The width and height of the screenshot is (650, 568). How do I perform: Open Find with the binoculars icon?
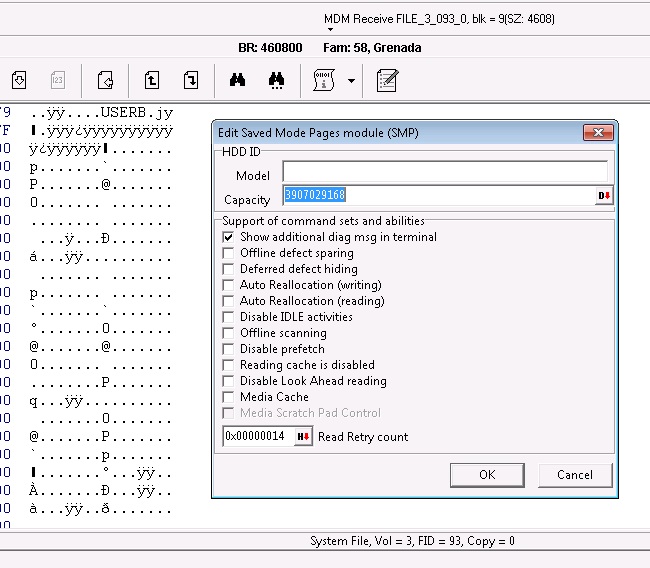pyautogui.click(x=238, y=80)
